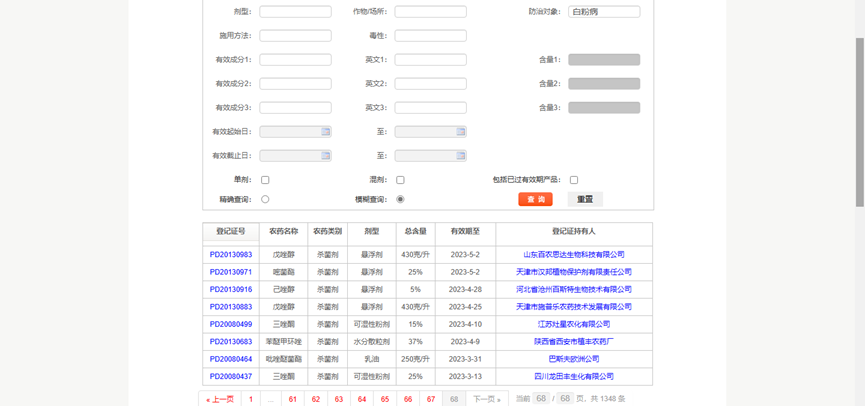Image resolution: width=865 pixels, height=406 pixels.
Task: Jump to page 61
Action: pos(292,399)
